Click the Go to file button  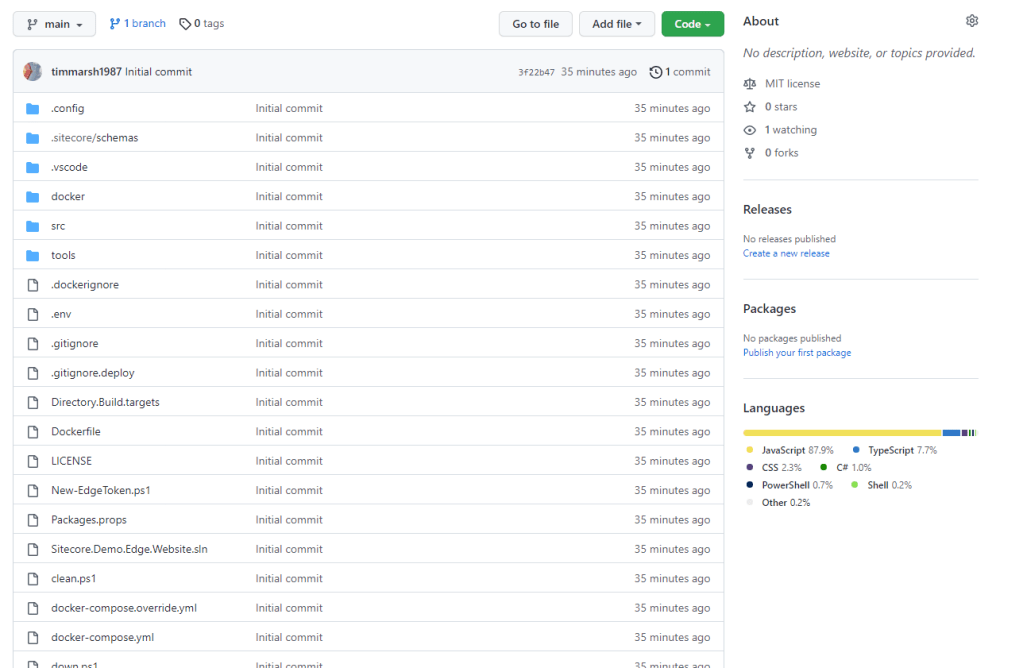point(535,23)
